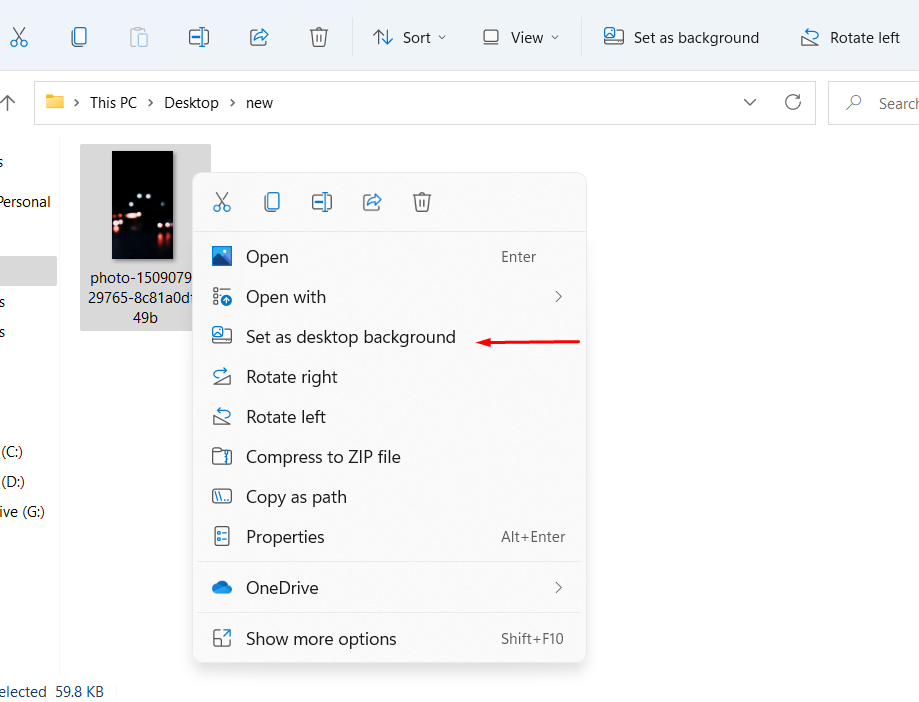Screen dimensions: 919x702
Task: Click the Delete icon in top toolbar
Action: pyautogui.click(x=319, y=37)
